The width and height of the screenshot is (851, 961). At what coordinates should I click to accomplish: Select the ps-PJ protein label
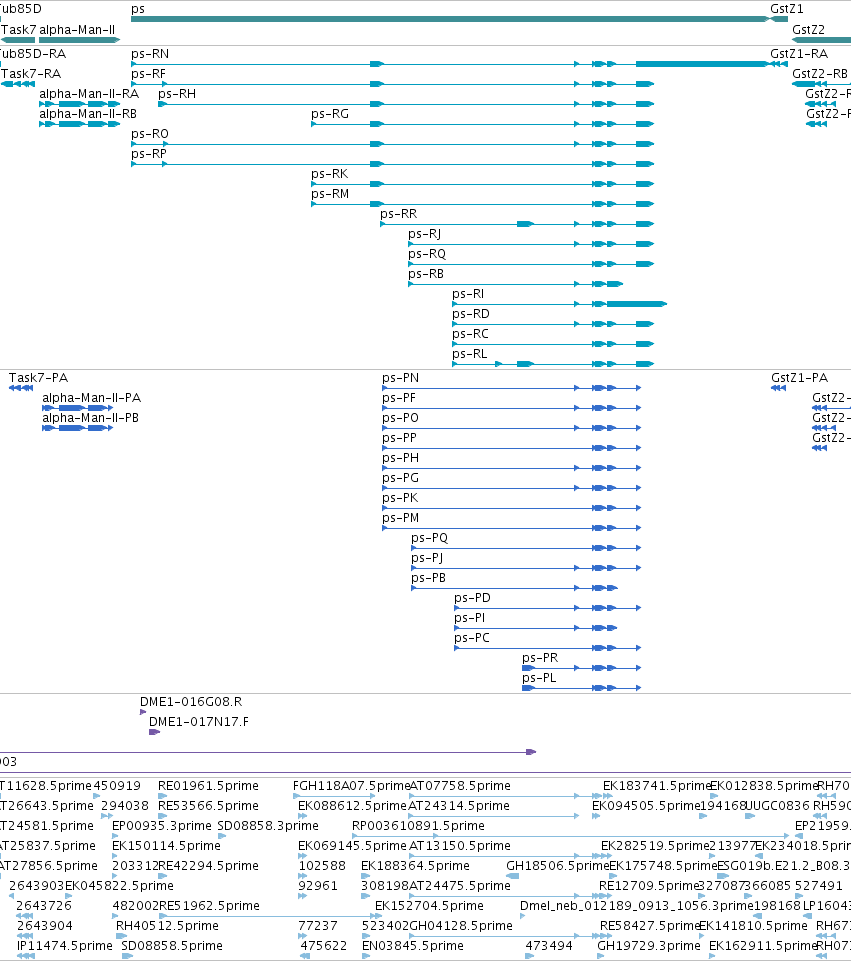click(427, 558)
